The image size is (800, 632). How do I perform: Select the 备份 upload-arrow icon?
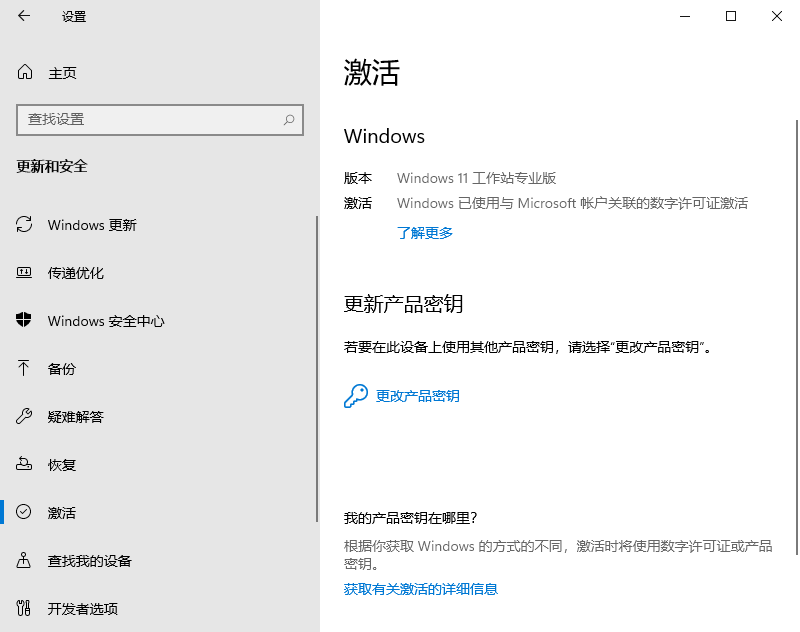click(24, 369)
